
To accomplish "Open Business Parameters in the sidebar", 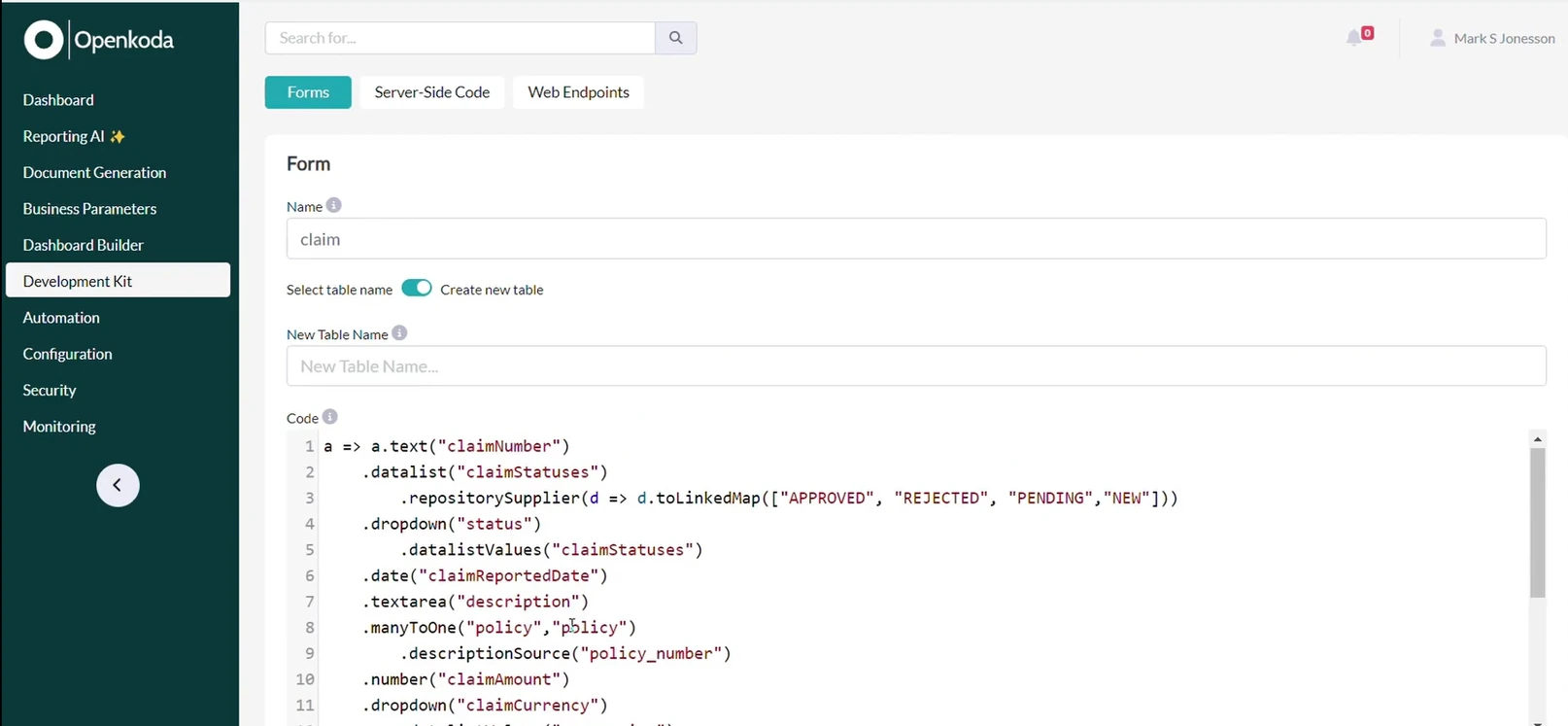I will click(x=89, y=209).
